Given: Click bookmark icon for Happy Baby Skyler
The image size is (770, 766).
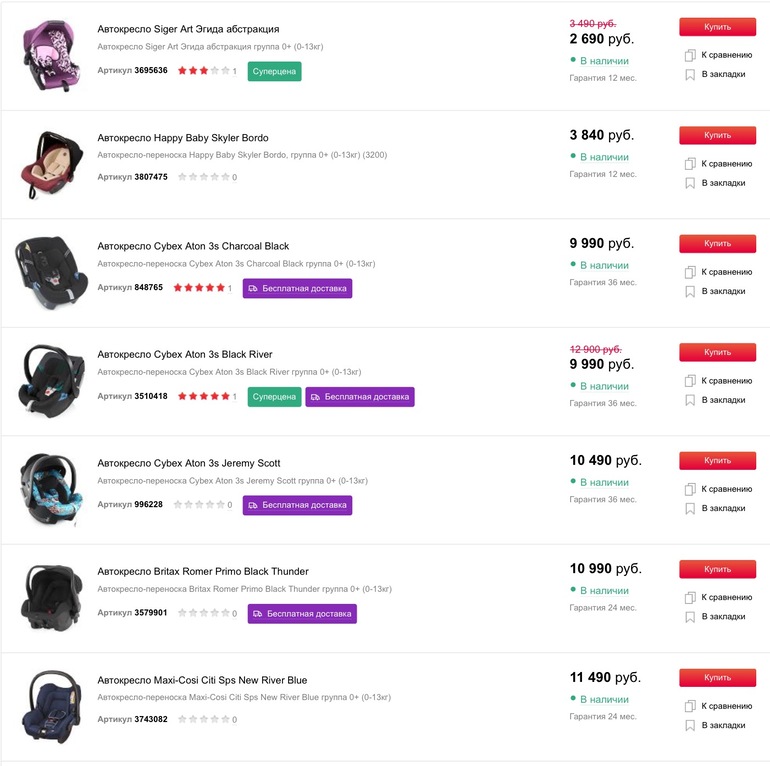Looking at the screenshot, I should 690,183.
